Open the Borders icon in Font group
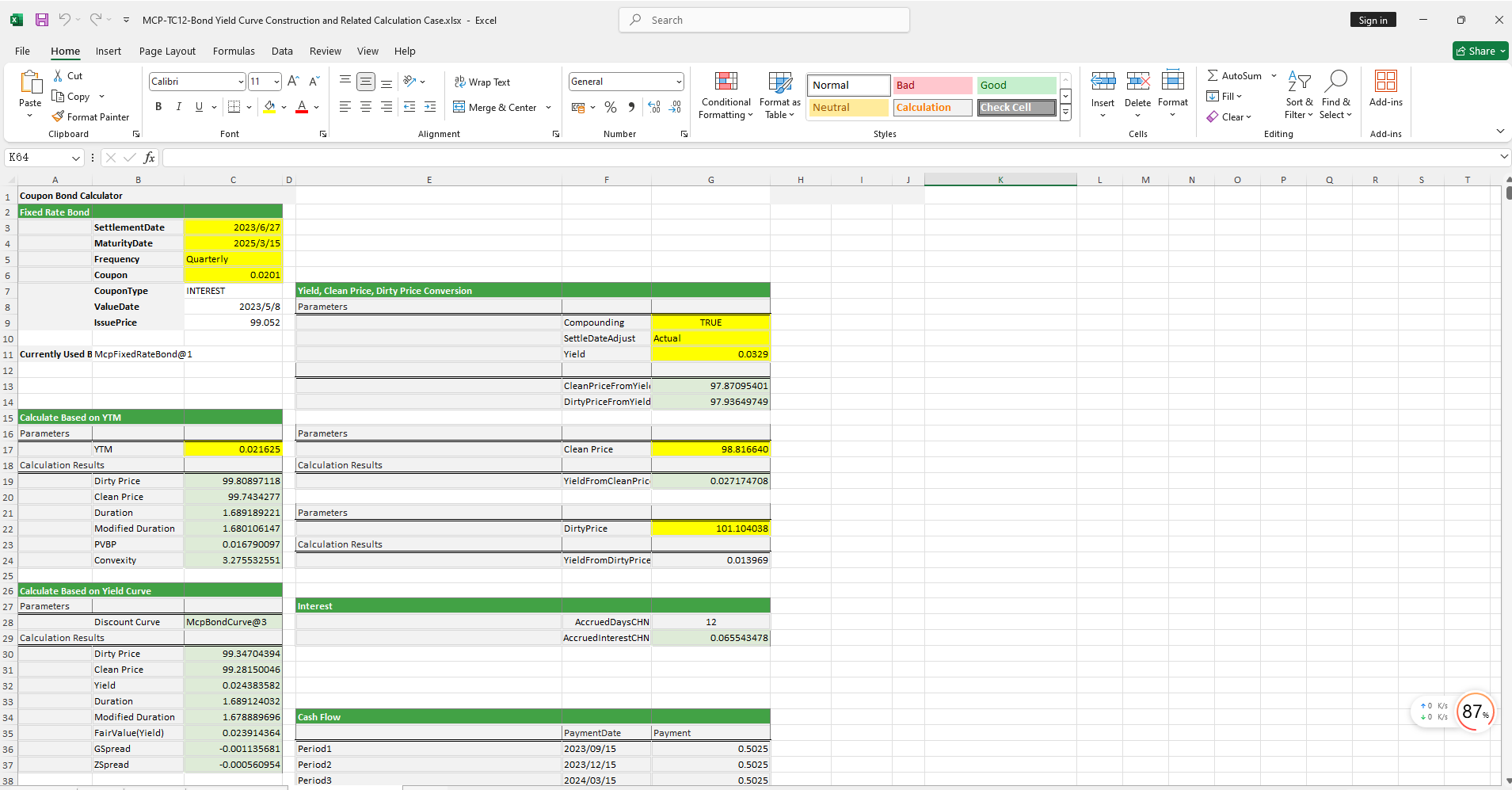 click(x=234, y=106)
